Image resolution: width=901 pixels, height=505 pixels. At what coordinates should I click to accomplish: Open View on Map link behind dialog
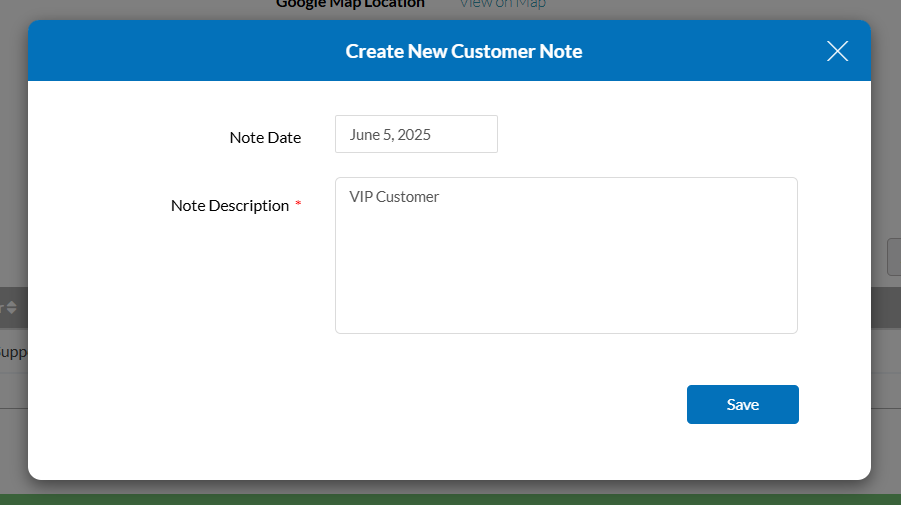click(502, 5)
